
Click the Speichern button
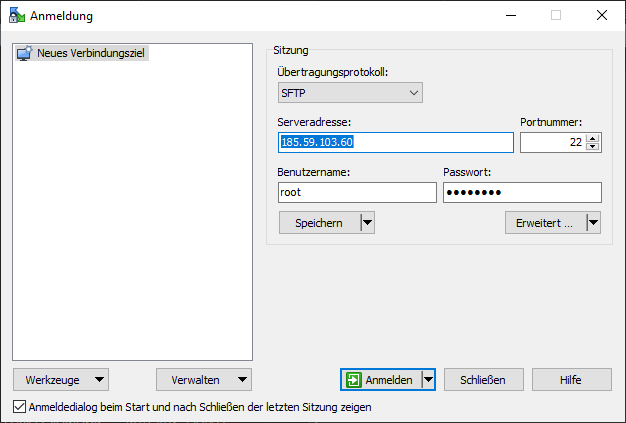pyautogui.click(x=319, y=223)
